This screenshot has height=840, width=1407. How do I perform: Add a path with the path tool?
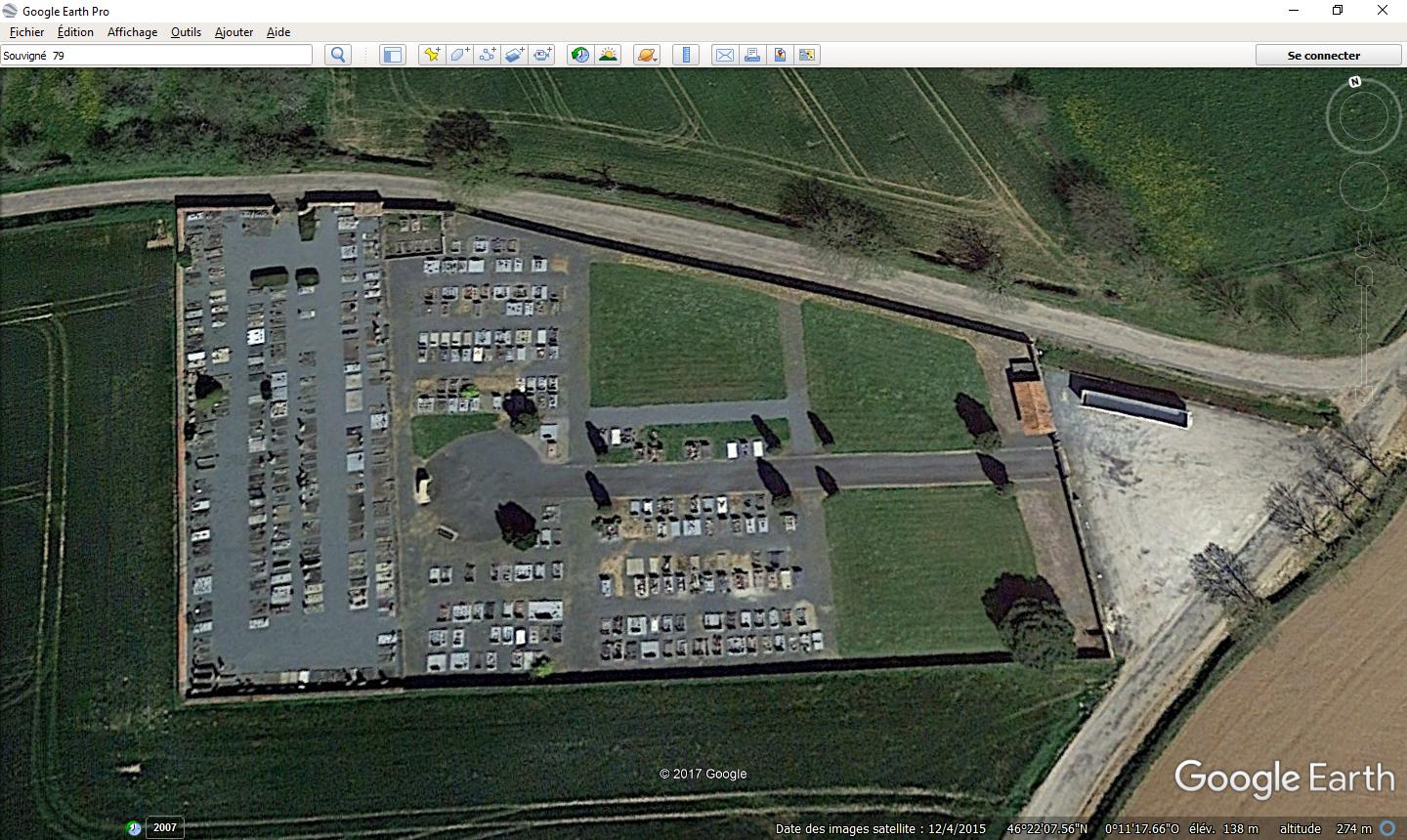click(x=487, y=55)
